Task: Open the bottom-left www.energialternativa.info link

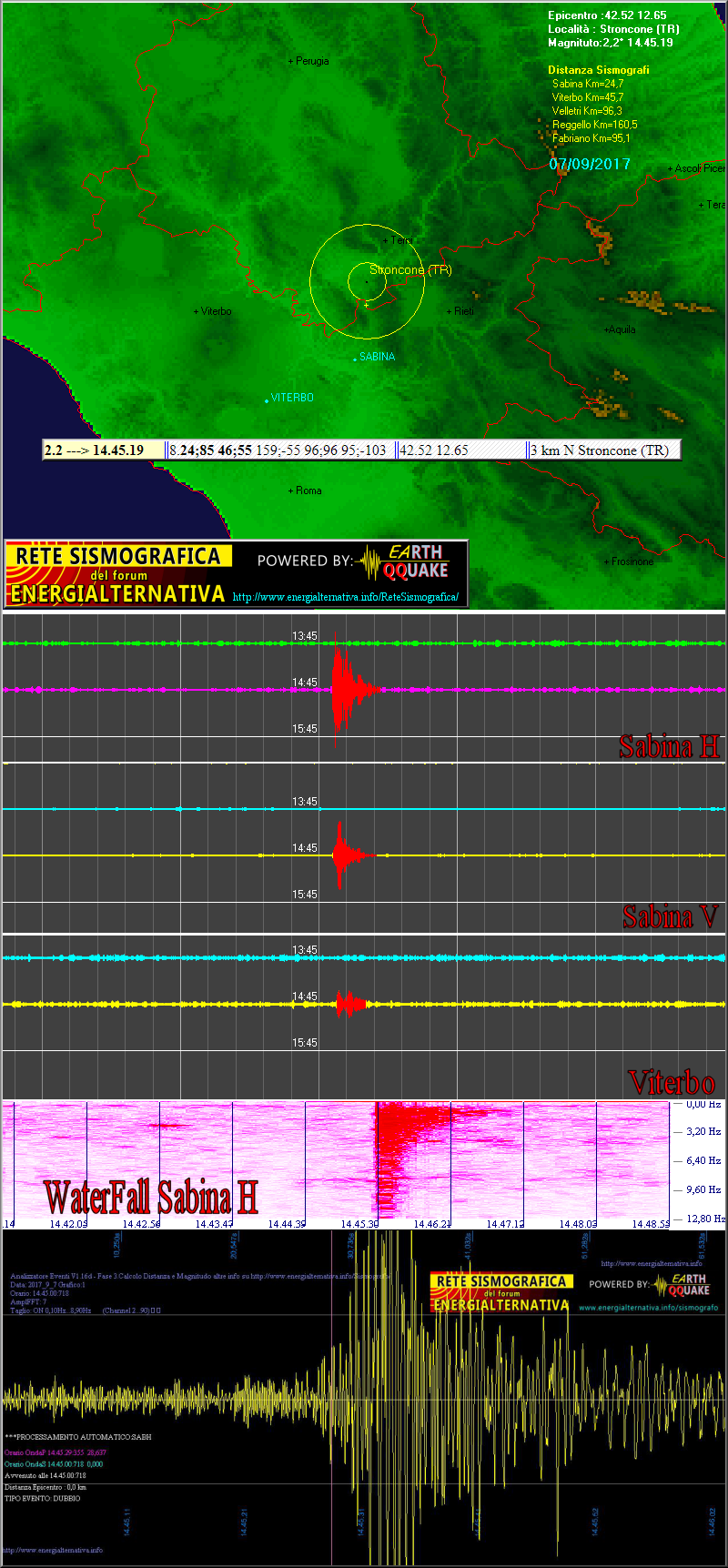Action: pyautogui.click(x=52, y=1550)
